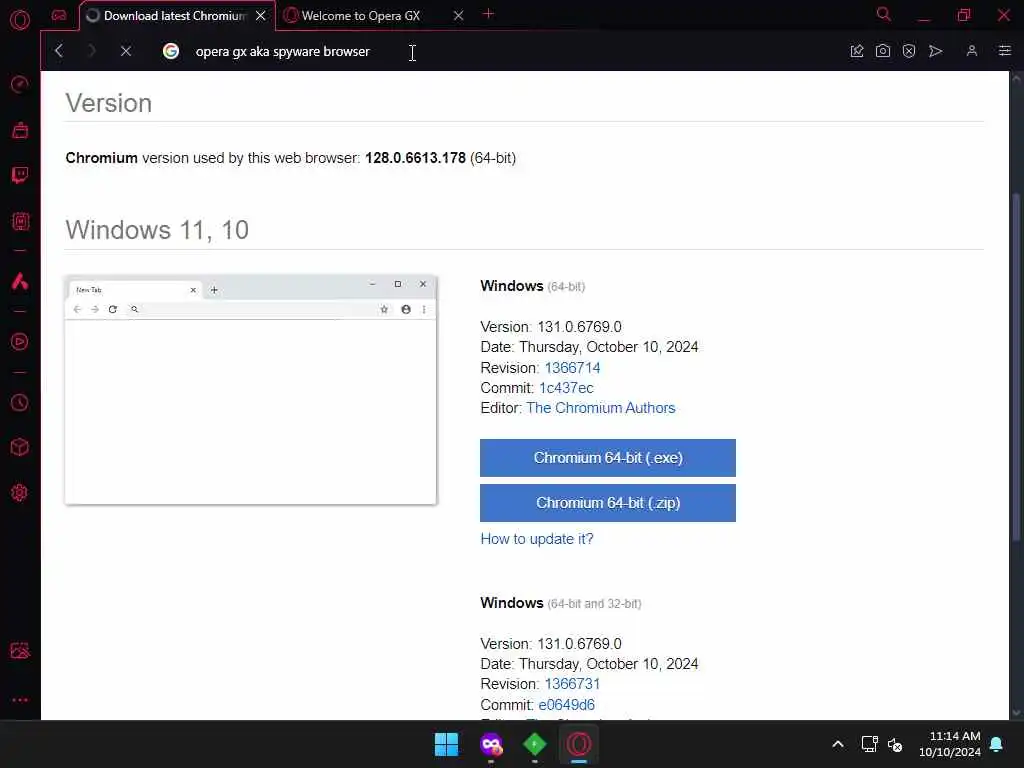Click the Opera GX taskbar icon
Viewport: 1024px width, 768px height.
click(579, 744)
